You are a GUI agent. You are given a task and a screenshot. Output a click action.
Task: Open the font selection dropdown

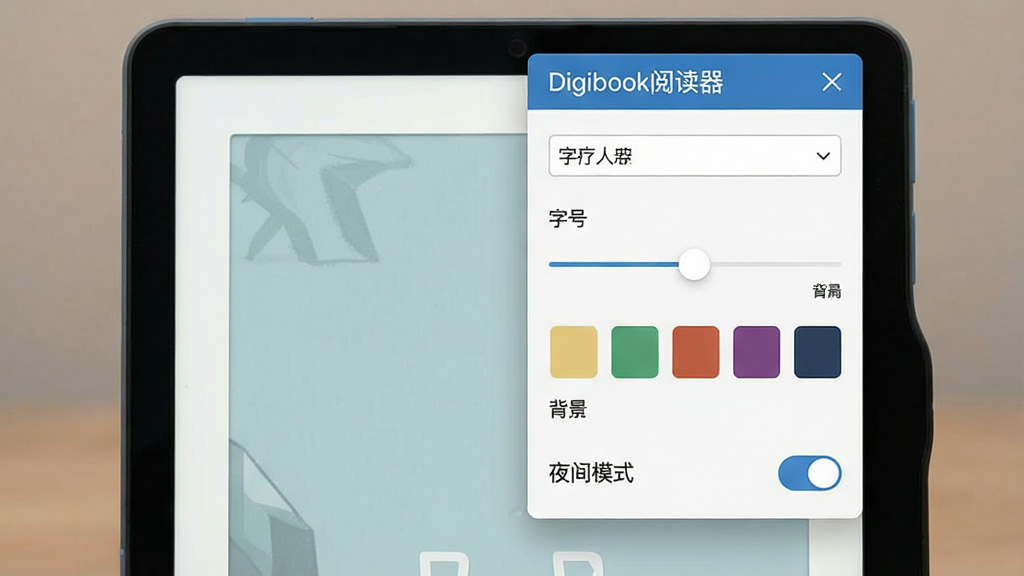click(695, 156)
